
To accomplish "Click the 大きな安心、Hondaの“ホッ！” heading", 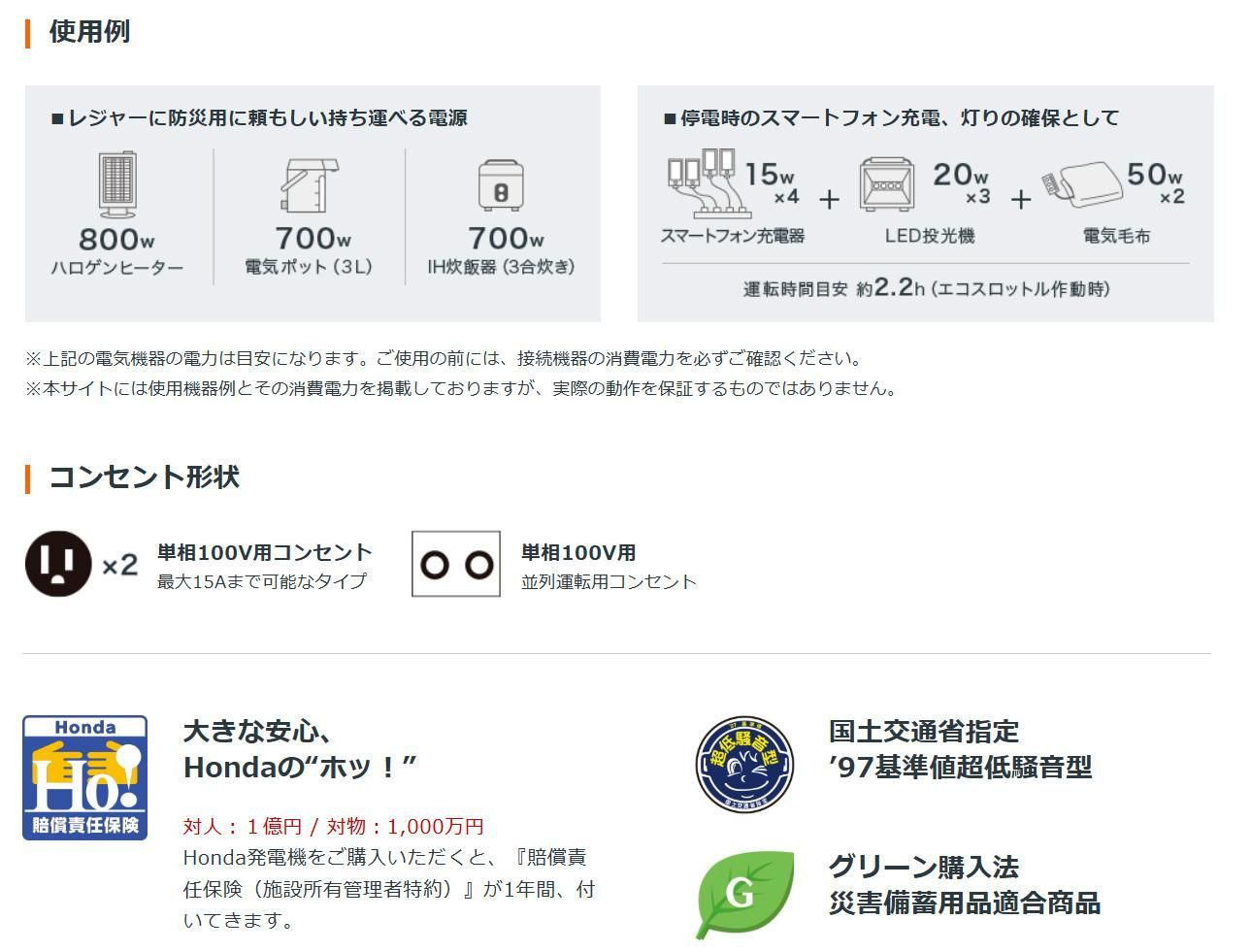I will tap(301, 748).
